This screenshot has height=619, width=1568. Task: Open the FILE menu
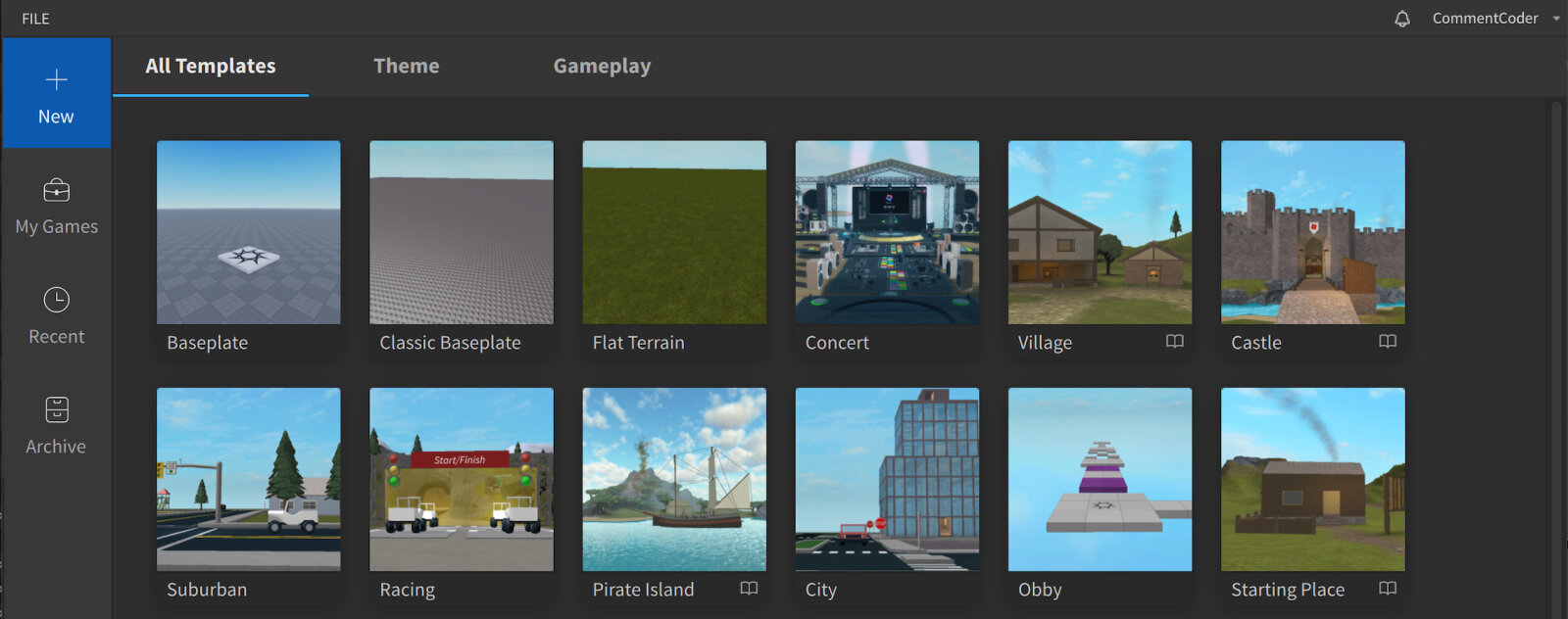[35, 19]
